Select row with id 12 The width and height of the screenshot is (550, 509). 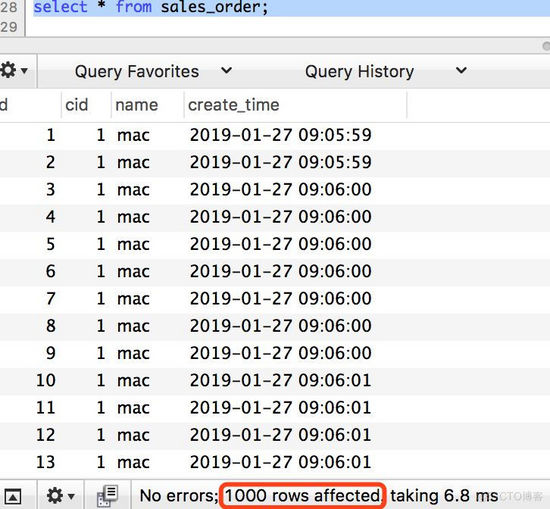(x=275, y=435)
